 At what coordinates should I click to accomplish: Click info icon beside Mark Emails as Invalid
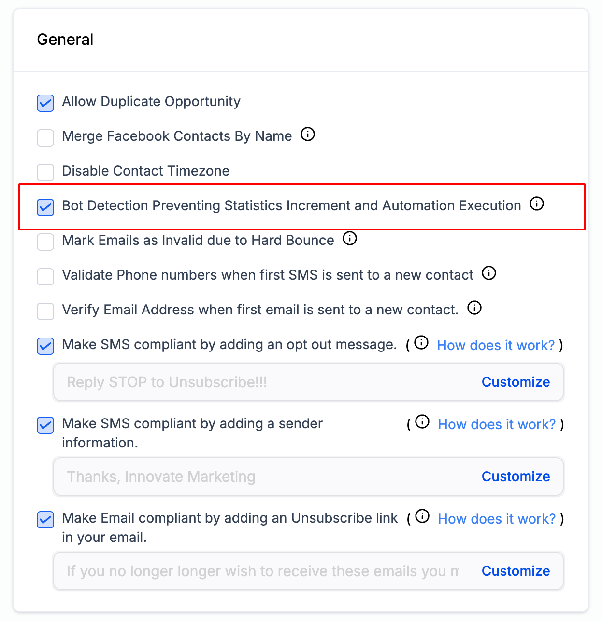[350, 238]
